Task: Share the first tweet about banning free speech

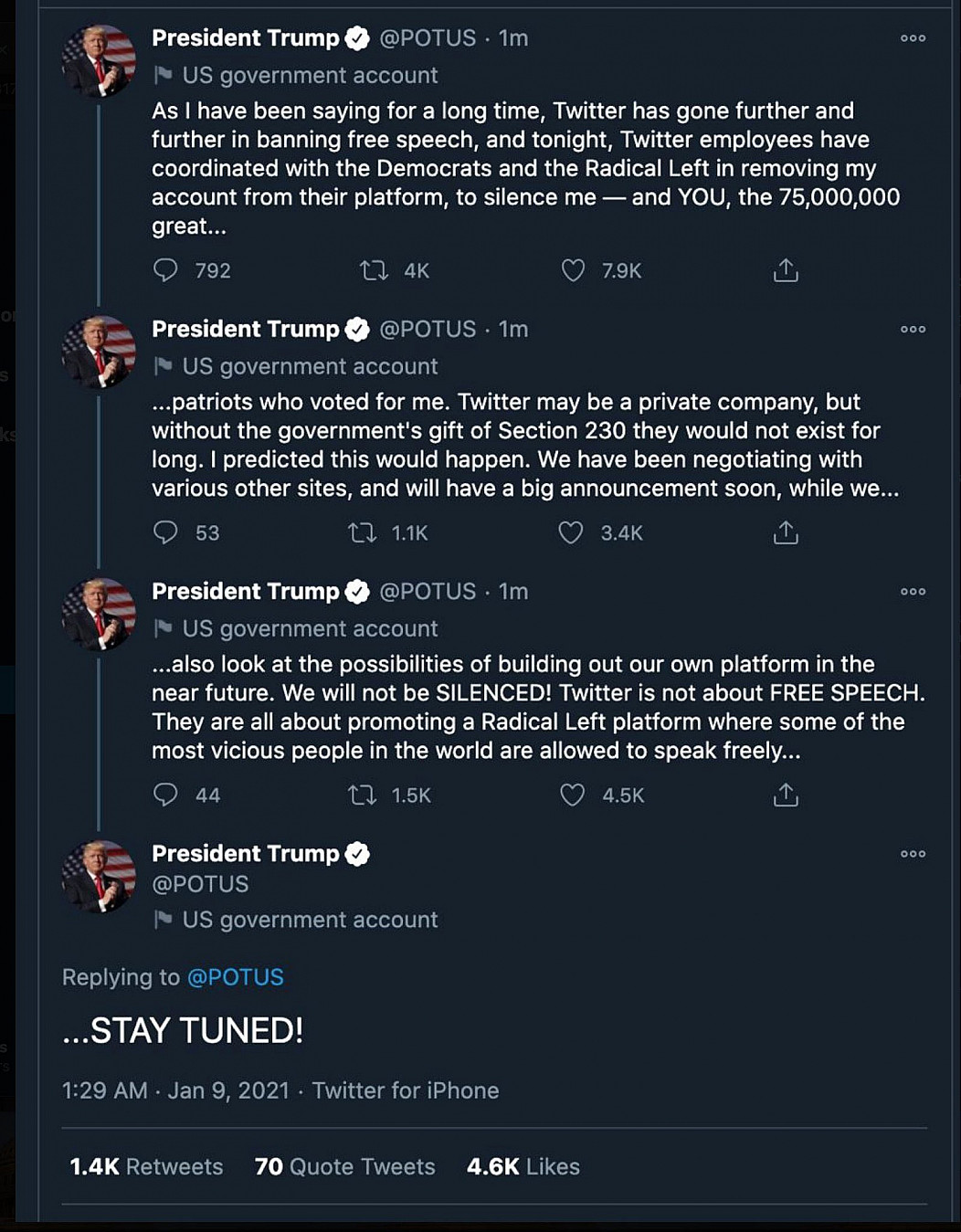Action: (786, 270)
